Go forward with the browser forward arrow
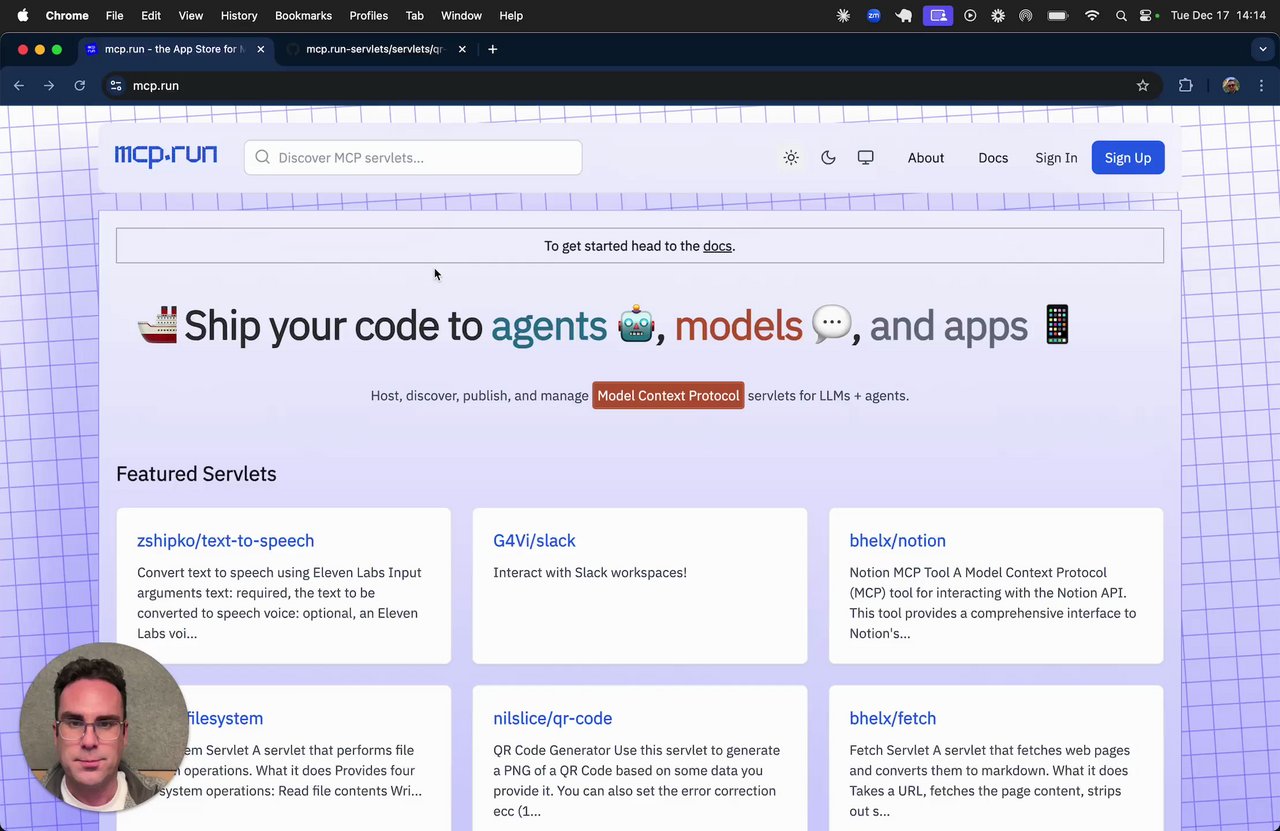This screenshot has height=831, width=1280. point(49,86)
